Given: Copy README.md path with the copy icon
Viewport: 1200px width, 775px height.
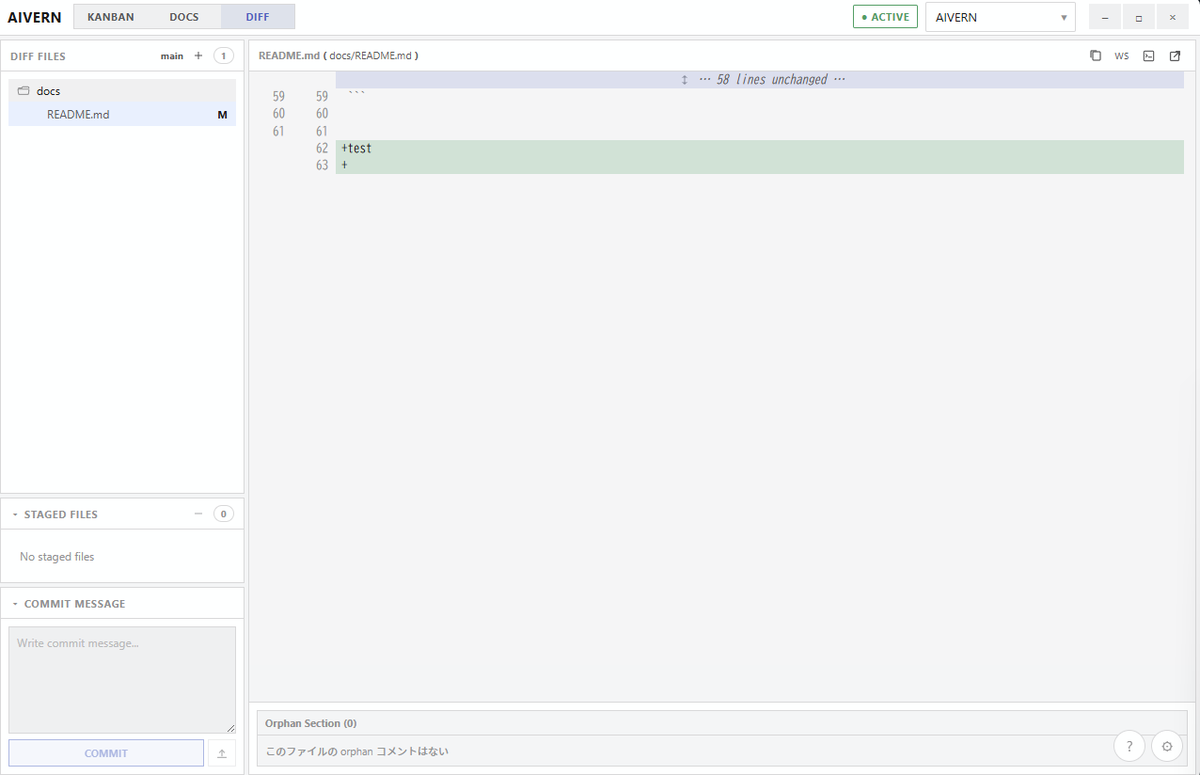Looking at the screenshot, I should (x=1095, y=56).
